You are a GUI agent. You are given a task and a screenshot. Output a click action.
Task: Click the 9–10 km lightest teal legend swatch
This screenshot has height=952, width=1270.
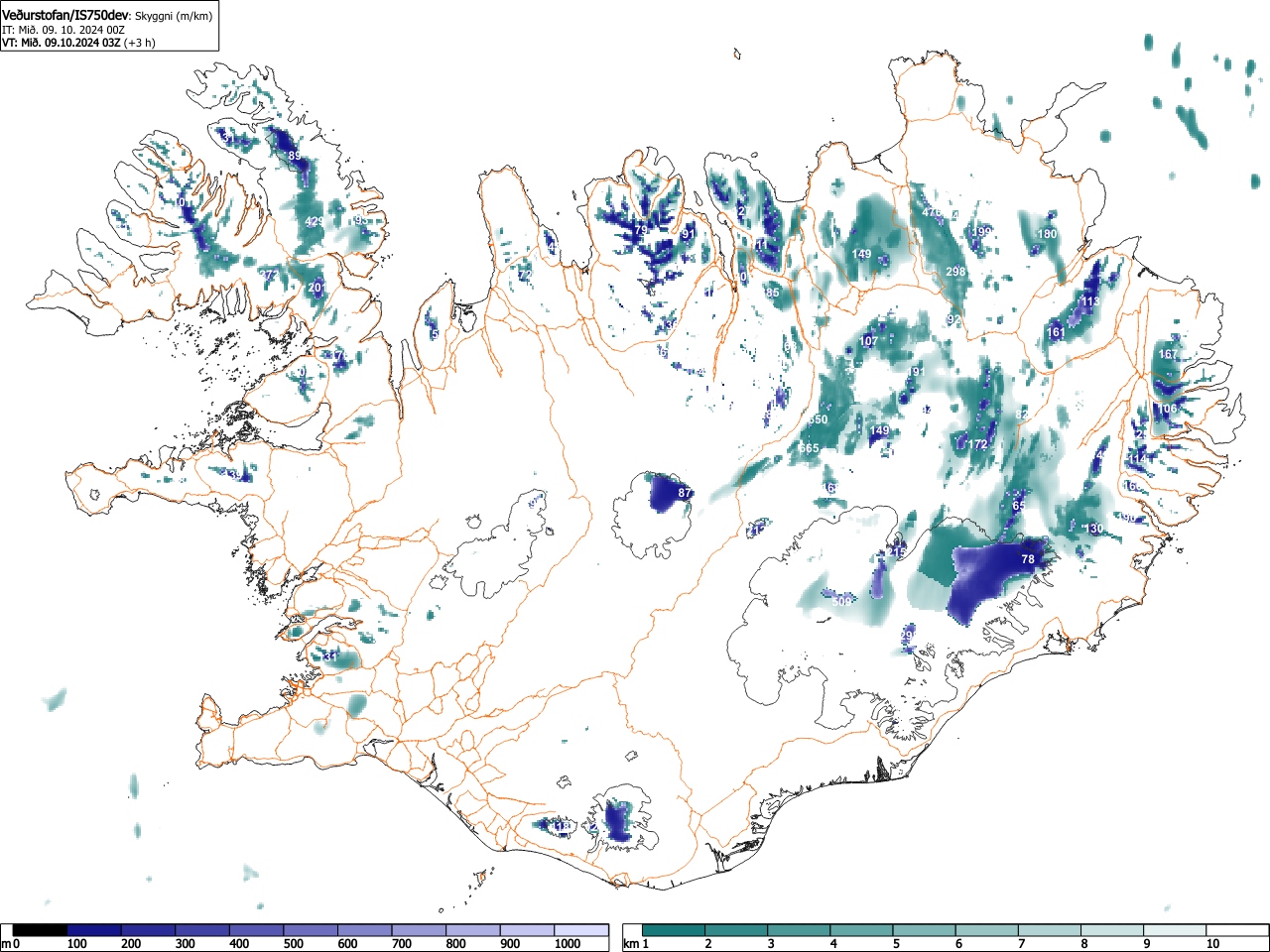1175,930
